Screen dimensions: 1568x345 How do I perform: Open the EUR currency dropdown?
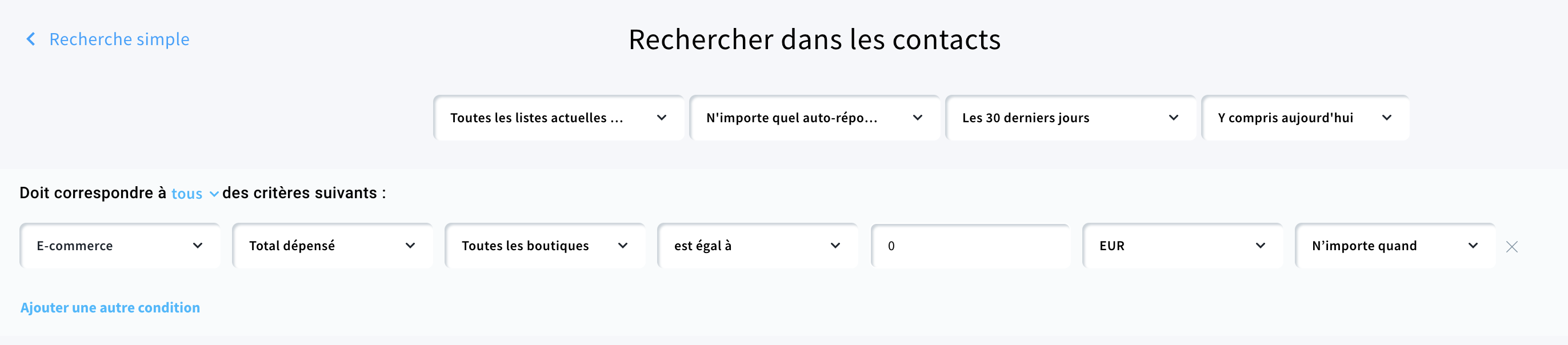[x=1182, y=245]
